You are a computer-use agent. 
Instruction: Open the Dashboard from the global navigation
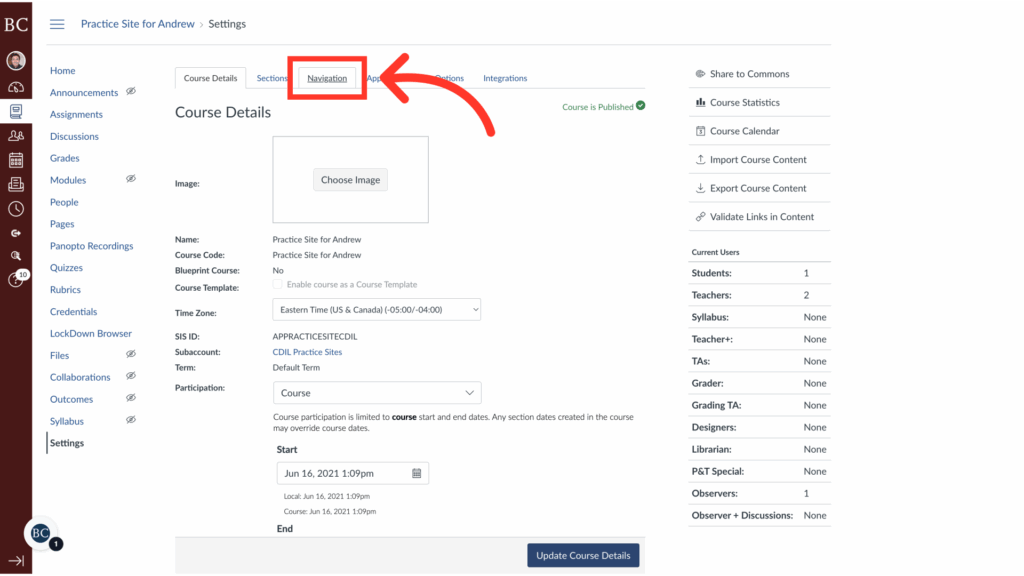pyautogui.click(x=15, y=88)
